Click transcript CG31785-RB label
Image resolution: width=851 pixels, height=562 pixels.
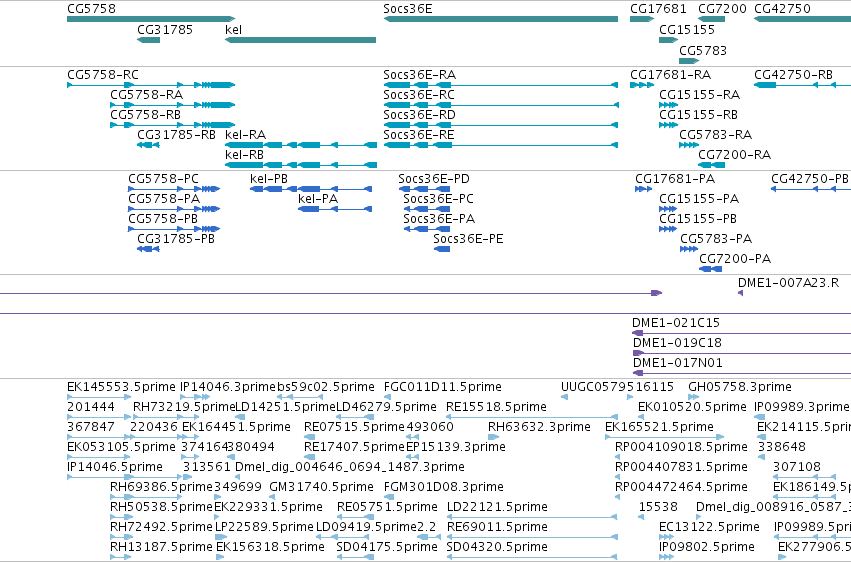(x=176, y=135)
